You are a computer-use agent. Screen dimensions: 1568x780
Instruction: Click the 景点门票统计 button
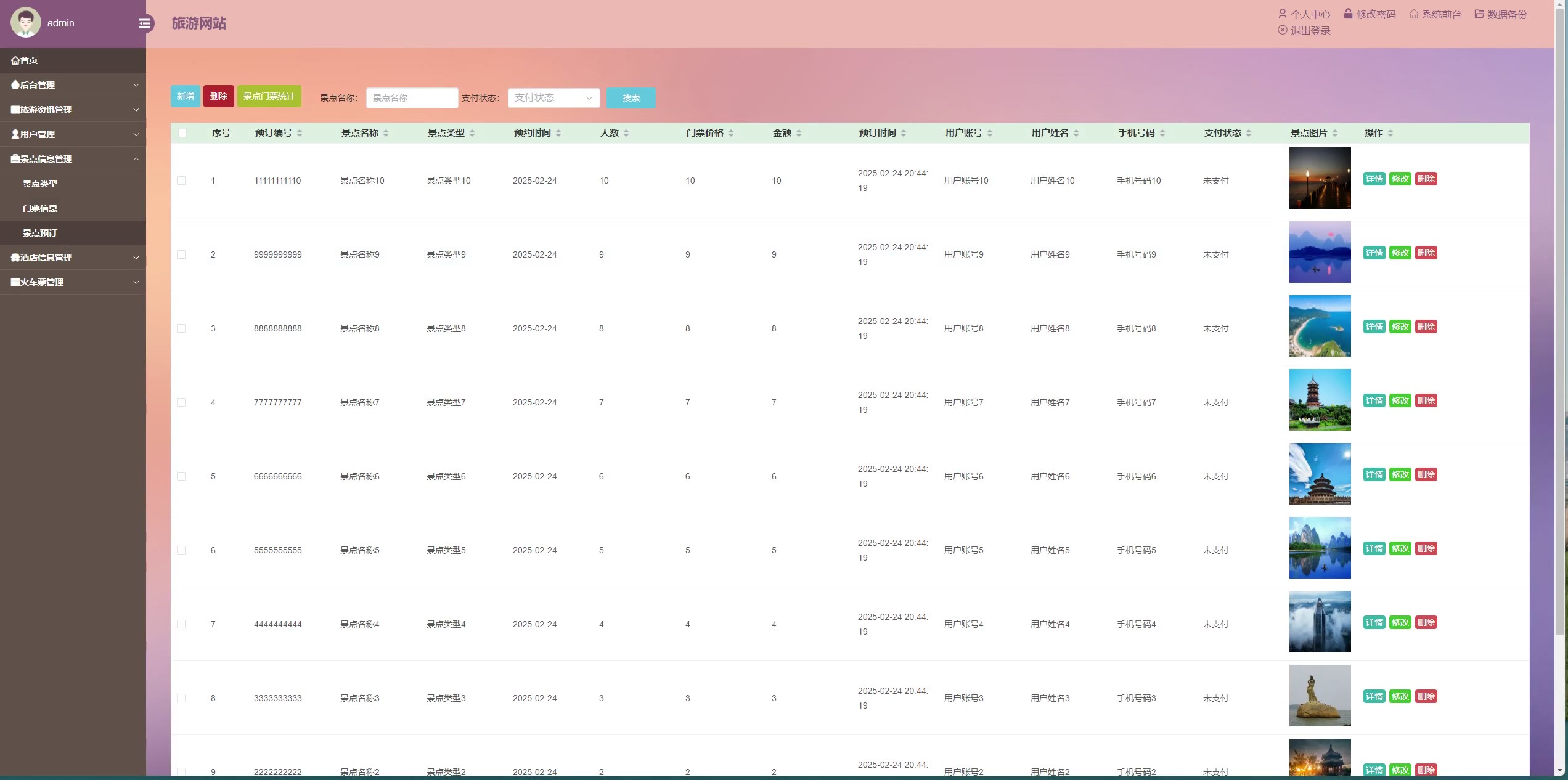[269, 96]
